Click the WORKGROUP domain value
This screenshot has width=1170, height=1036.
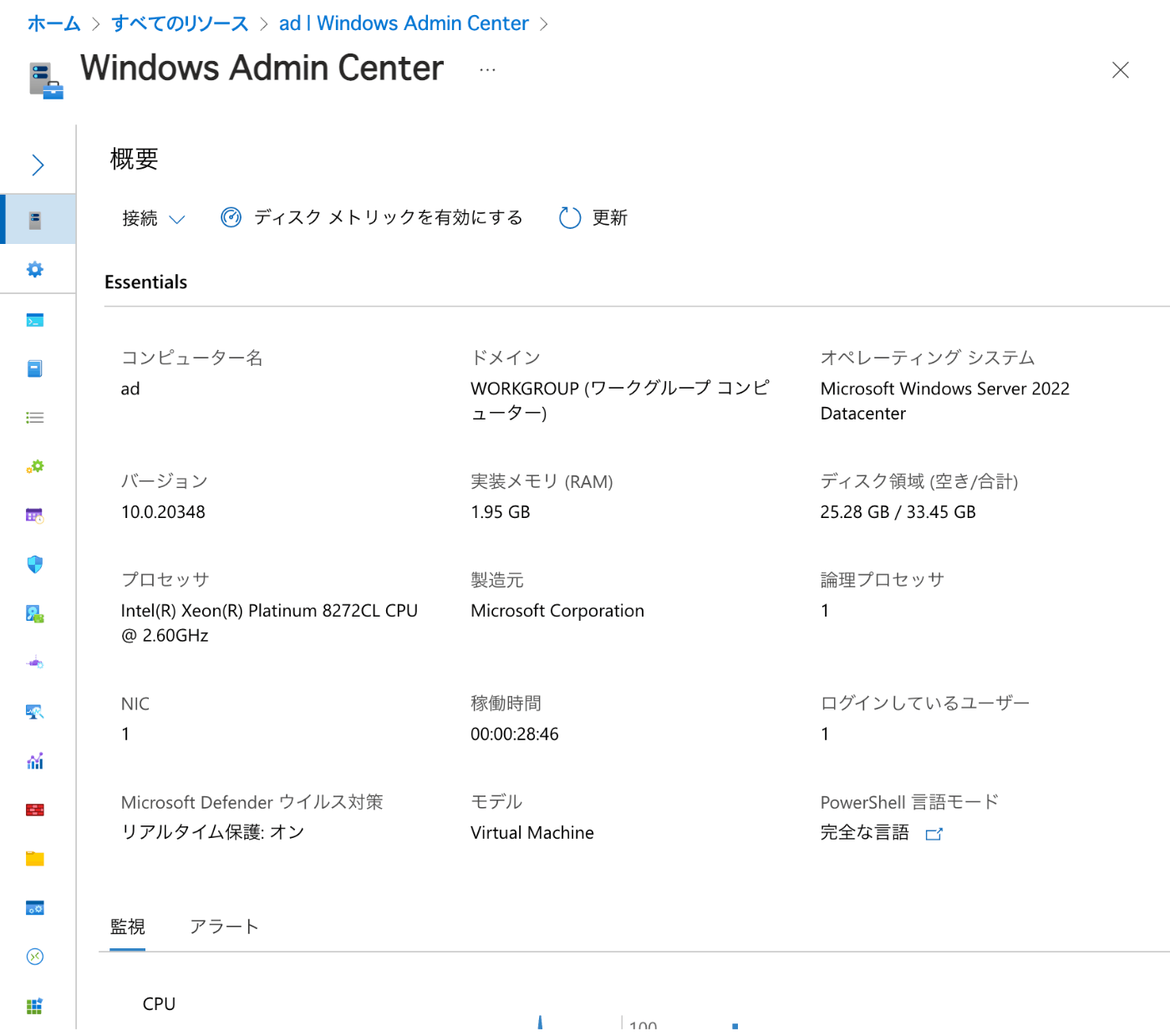pos(620,400)
